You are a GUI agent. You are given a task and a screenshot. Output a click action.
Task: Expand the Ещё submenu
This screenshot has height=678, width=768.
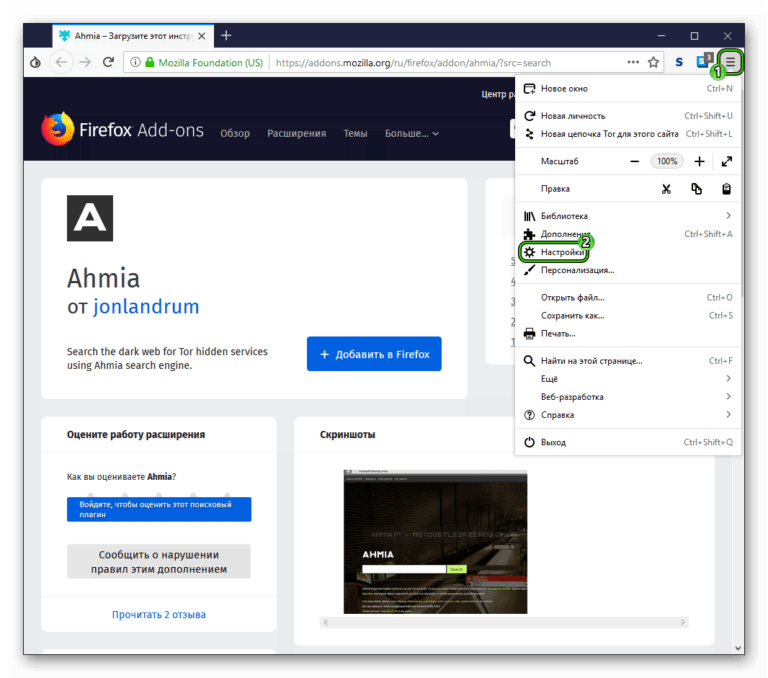click(x=628, y=379)
